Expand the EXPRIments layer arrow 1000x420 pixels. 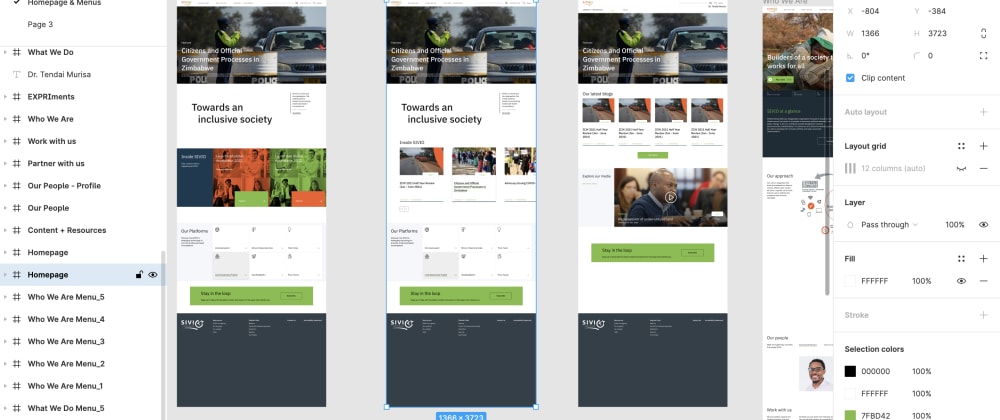coord(5,97)
